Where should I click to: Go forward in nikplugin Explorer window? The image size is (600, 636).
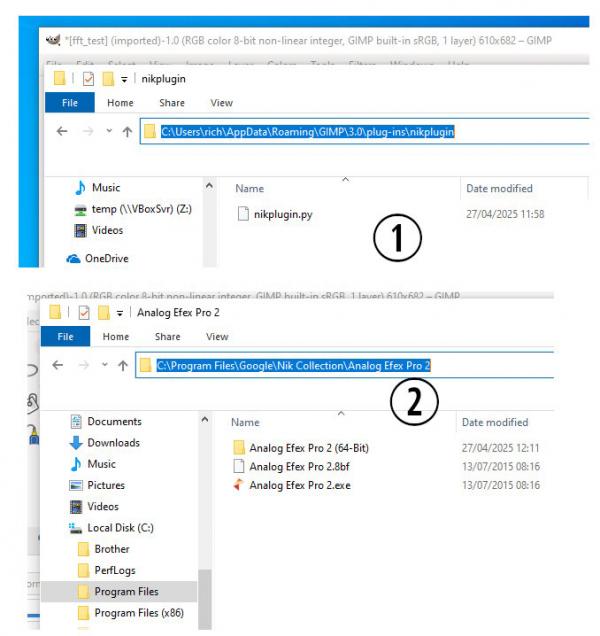coord(88,131)
